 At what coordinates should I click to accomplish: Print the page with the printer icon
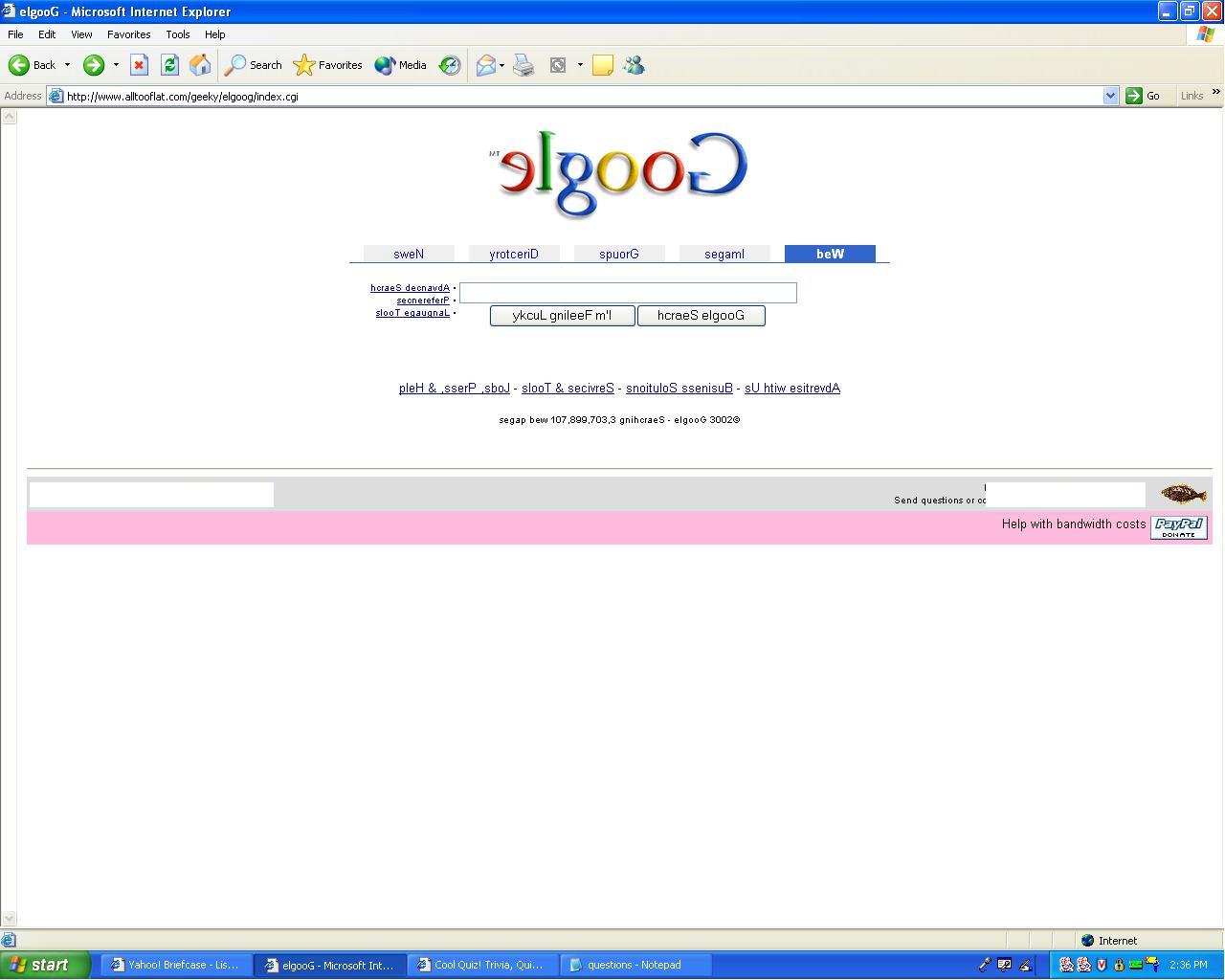(x=523, y=65)
